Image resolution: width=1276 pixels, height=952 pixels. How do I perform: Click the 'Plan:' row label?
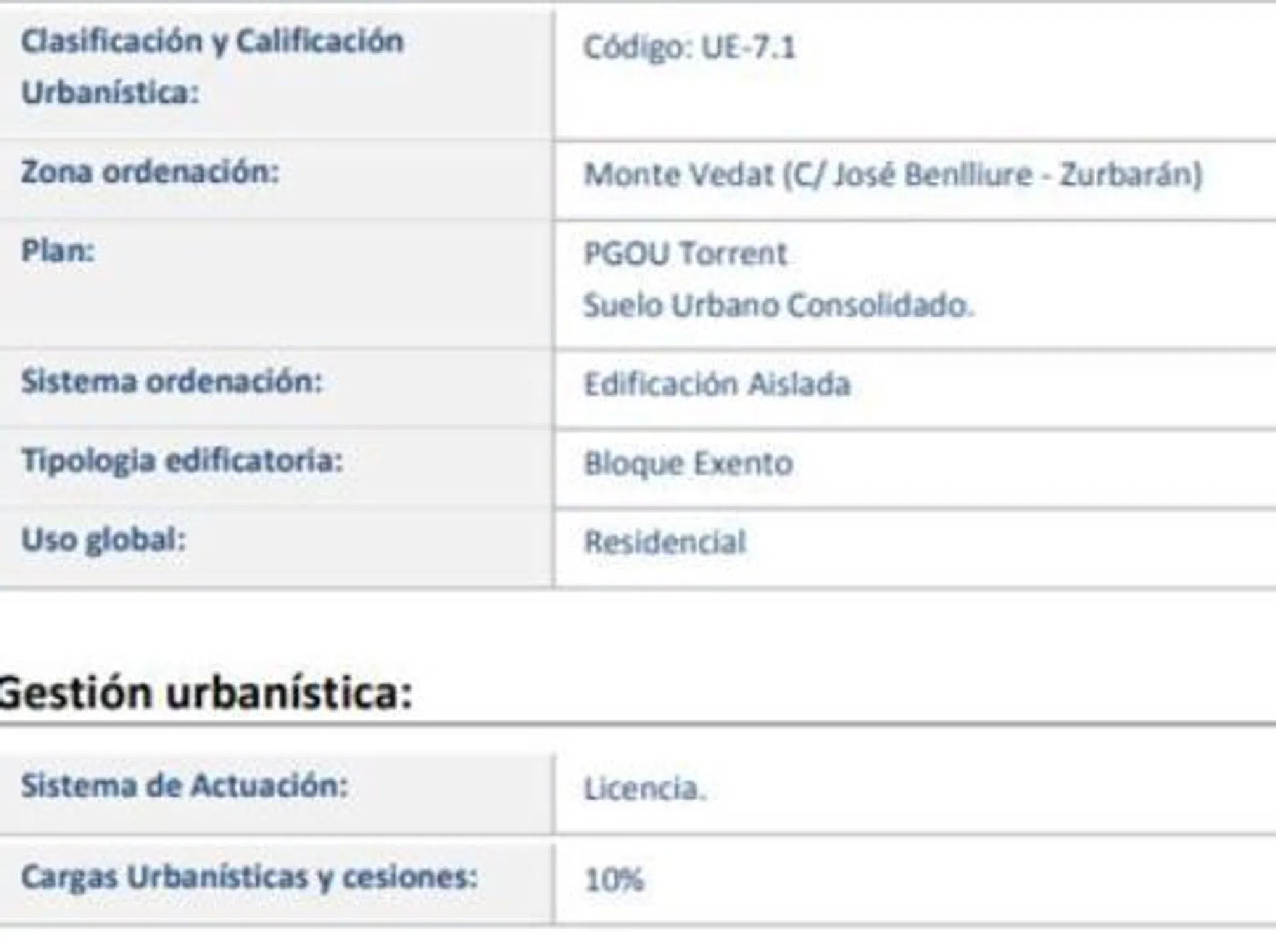58,251
